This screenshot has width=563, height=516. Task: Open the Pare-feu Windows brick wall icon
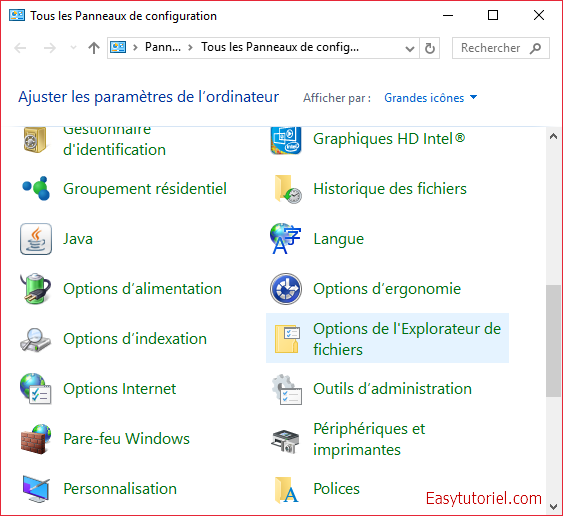[x=36, y=439]
